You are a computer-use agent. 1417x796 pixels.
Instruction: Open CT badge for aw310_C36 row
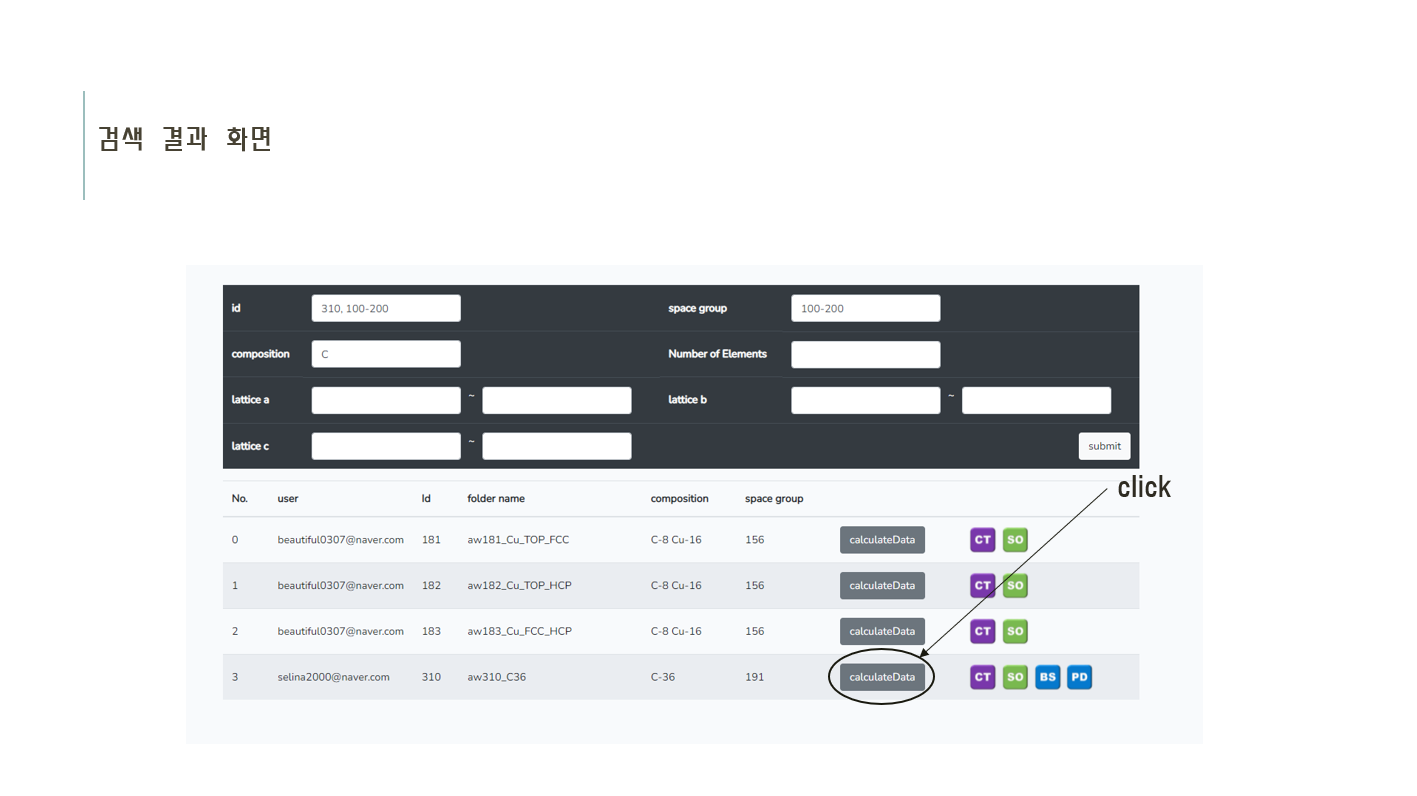click(x=983, y=678)
